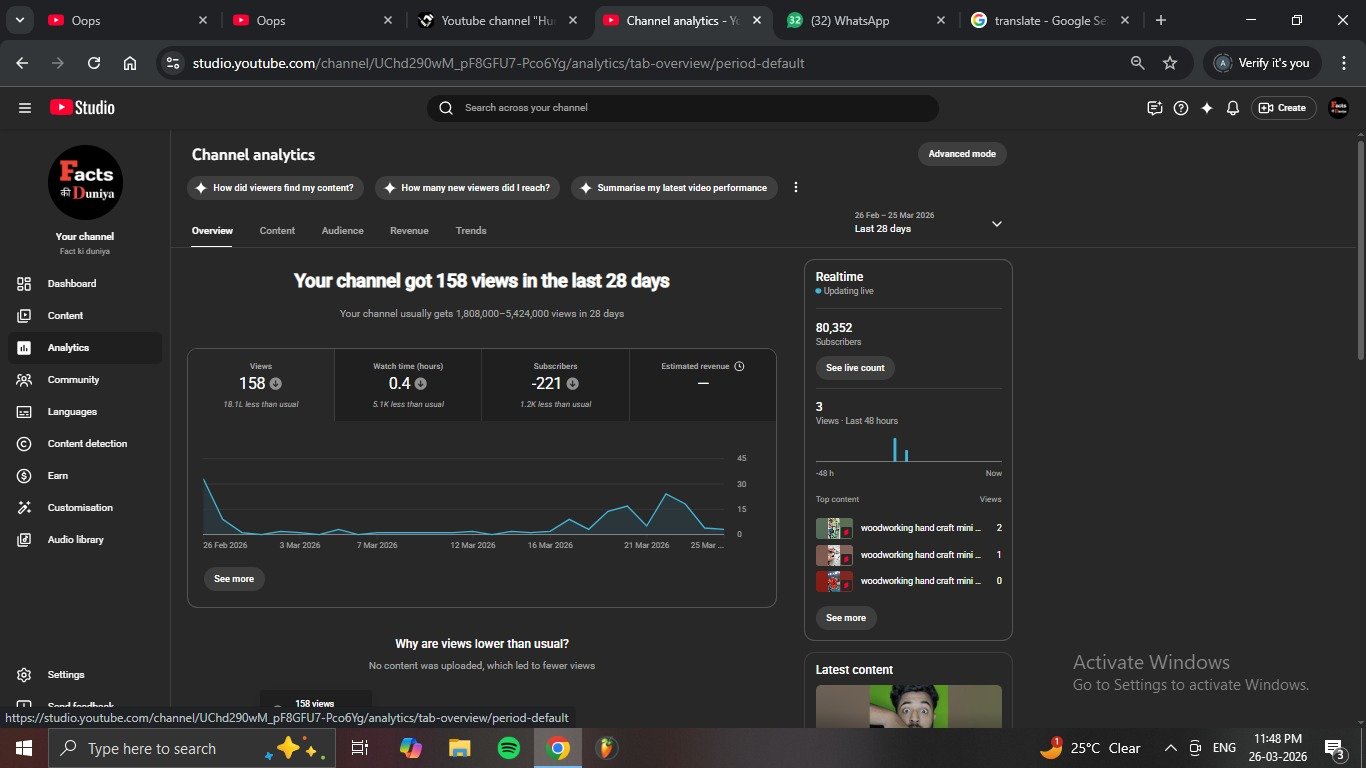
Task: Click the three-dot more suggestions menu
Action: pos(796,187)
